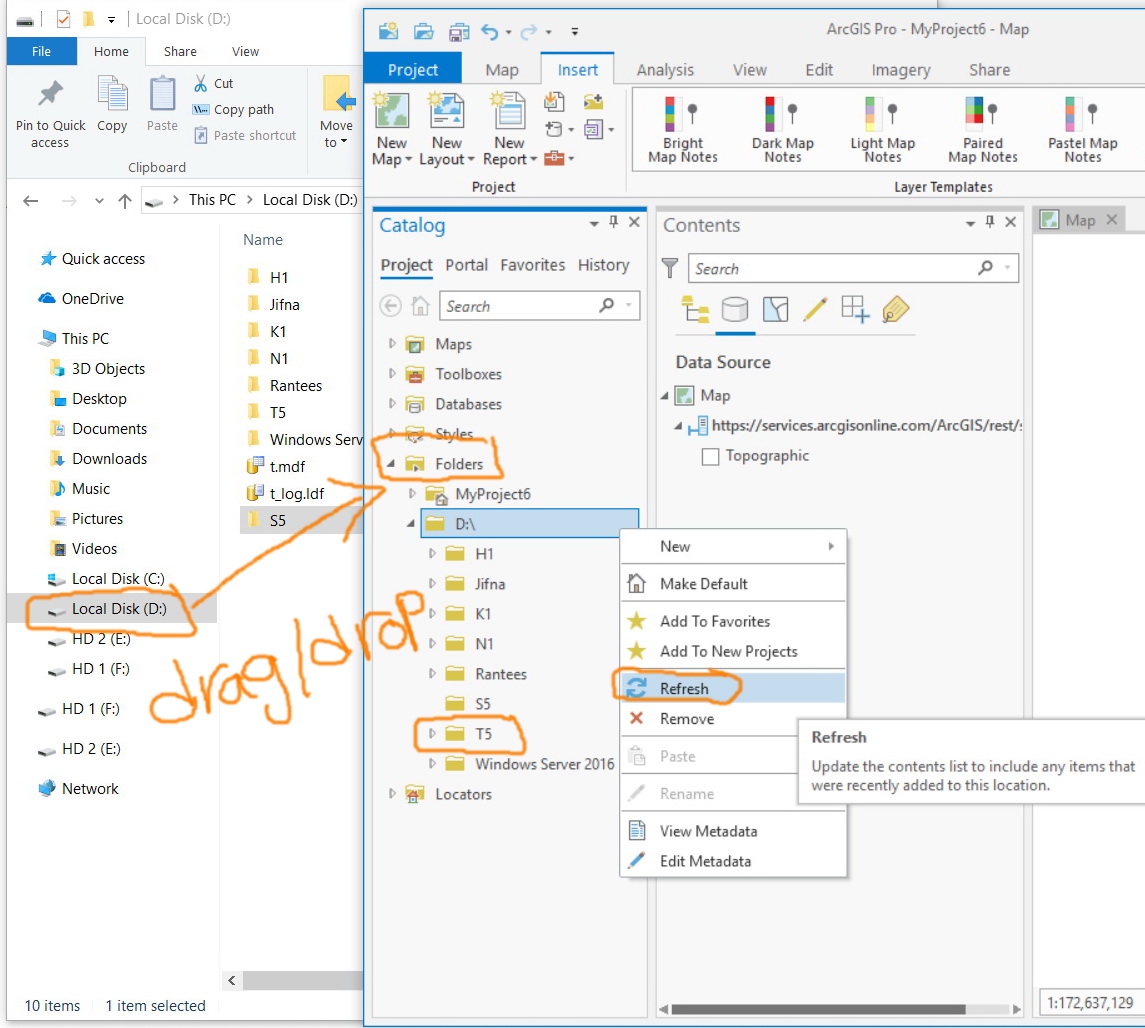Choose Remove in context menu
1145x1028 pixels.
coord(708,718)
